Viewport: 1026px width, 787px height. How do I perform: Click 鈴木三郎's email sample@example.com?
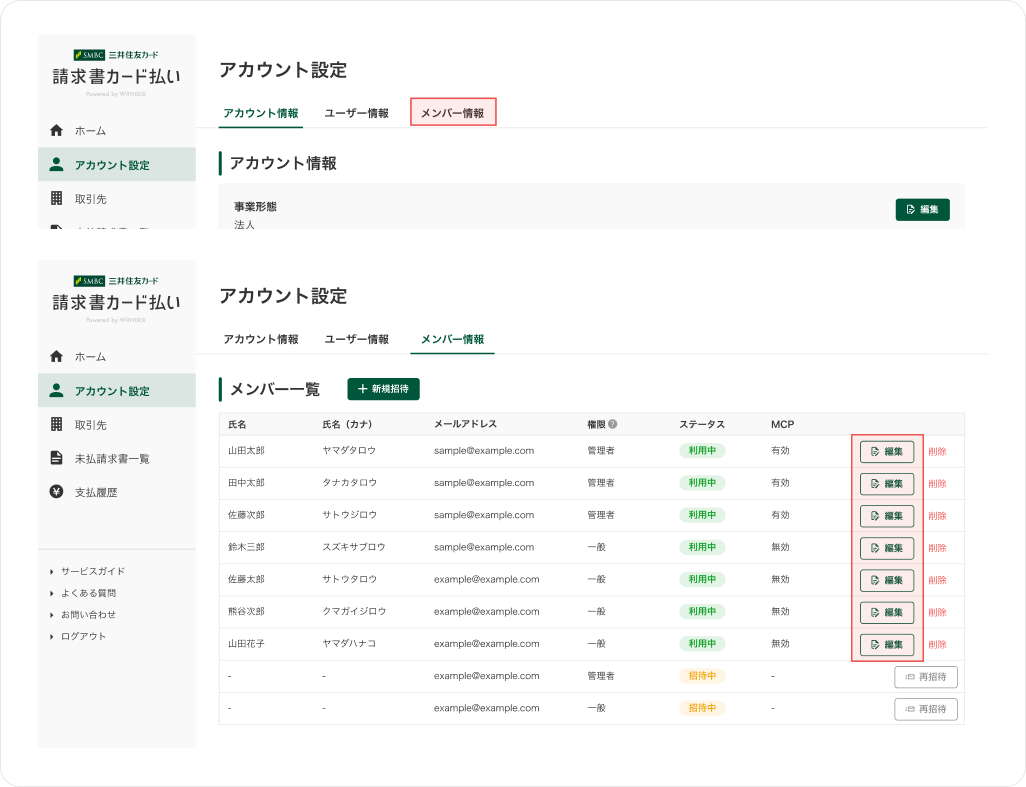click(x=484, y=547)
